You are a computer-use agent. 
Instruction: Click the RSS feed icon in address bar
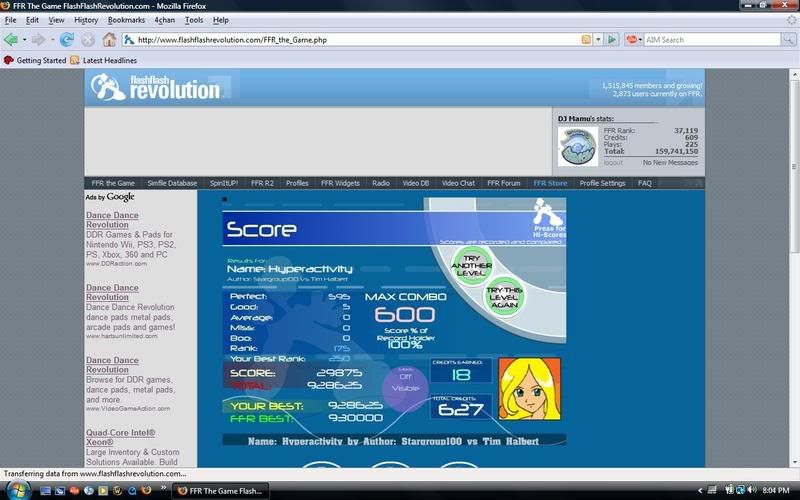tap(586, 40)
